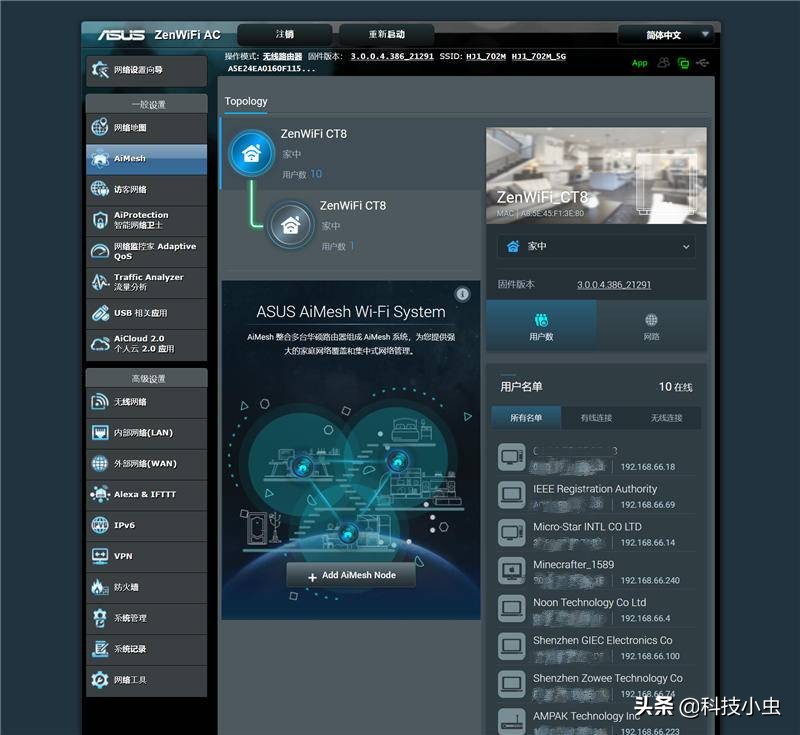Expand the 简体中文 language selector

[668, 35]
